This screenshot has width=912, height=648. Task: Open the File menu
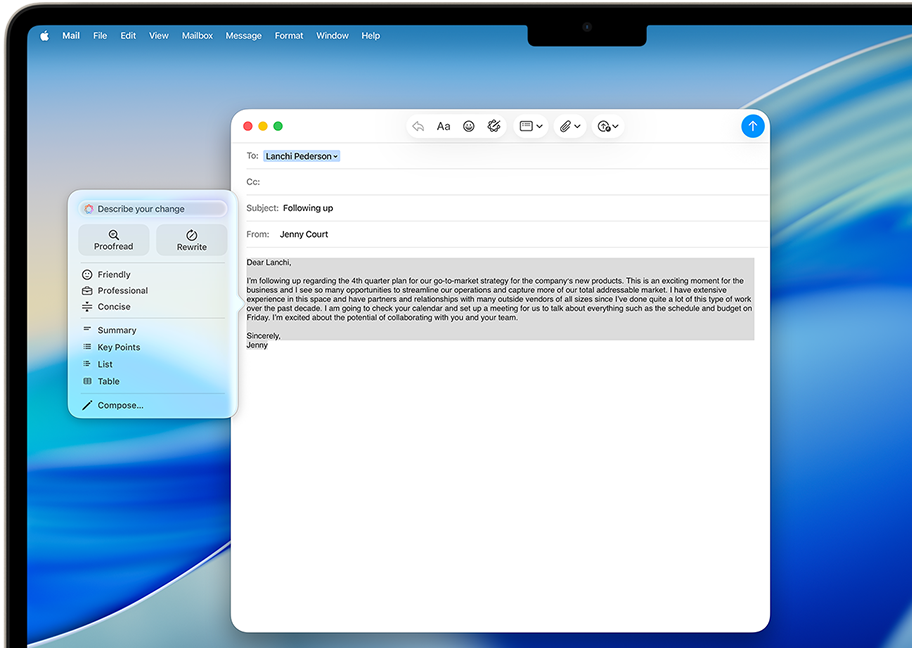pos(100,35)
